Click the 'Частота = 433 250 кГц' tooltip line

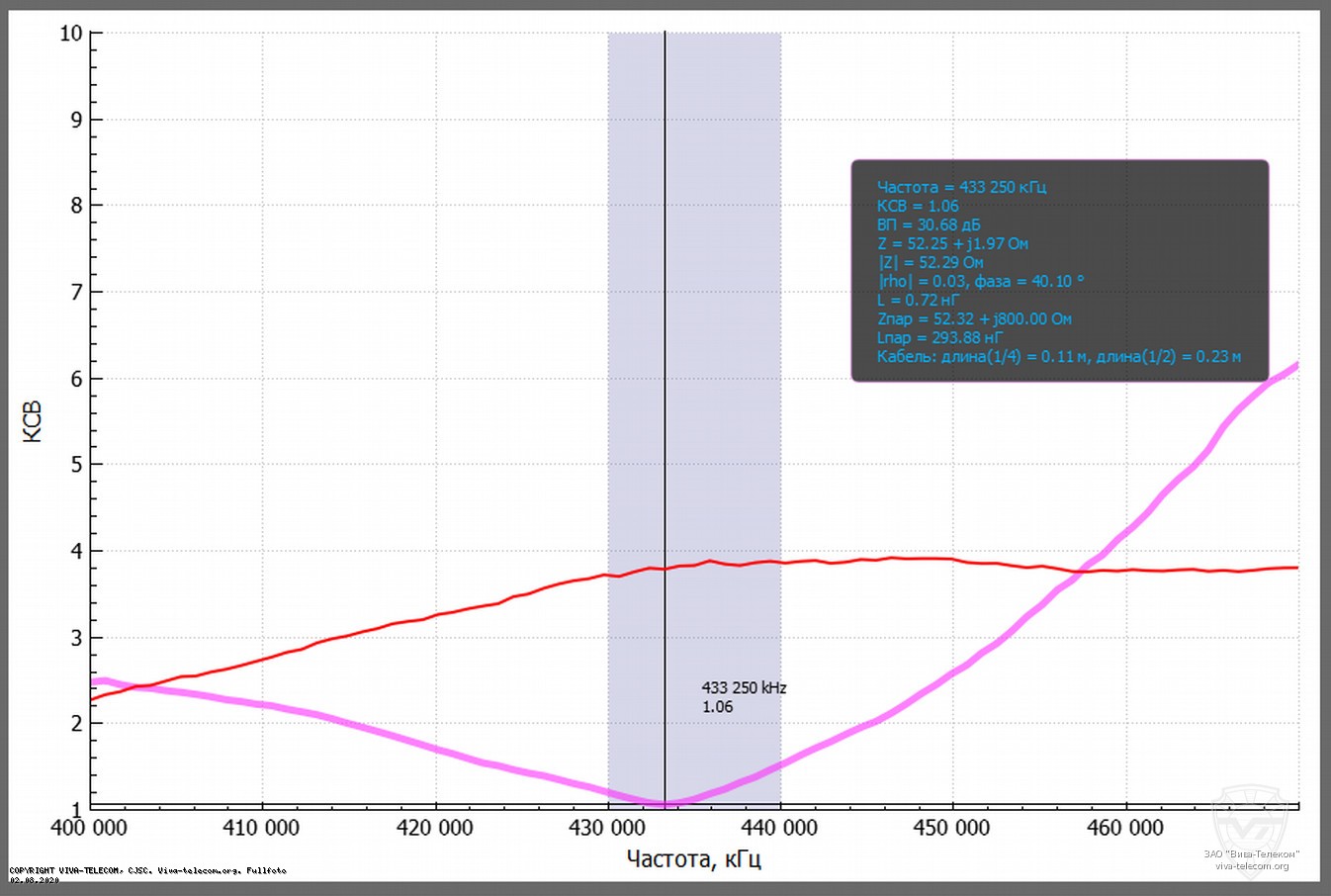(x=961, y=187)
